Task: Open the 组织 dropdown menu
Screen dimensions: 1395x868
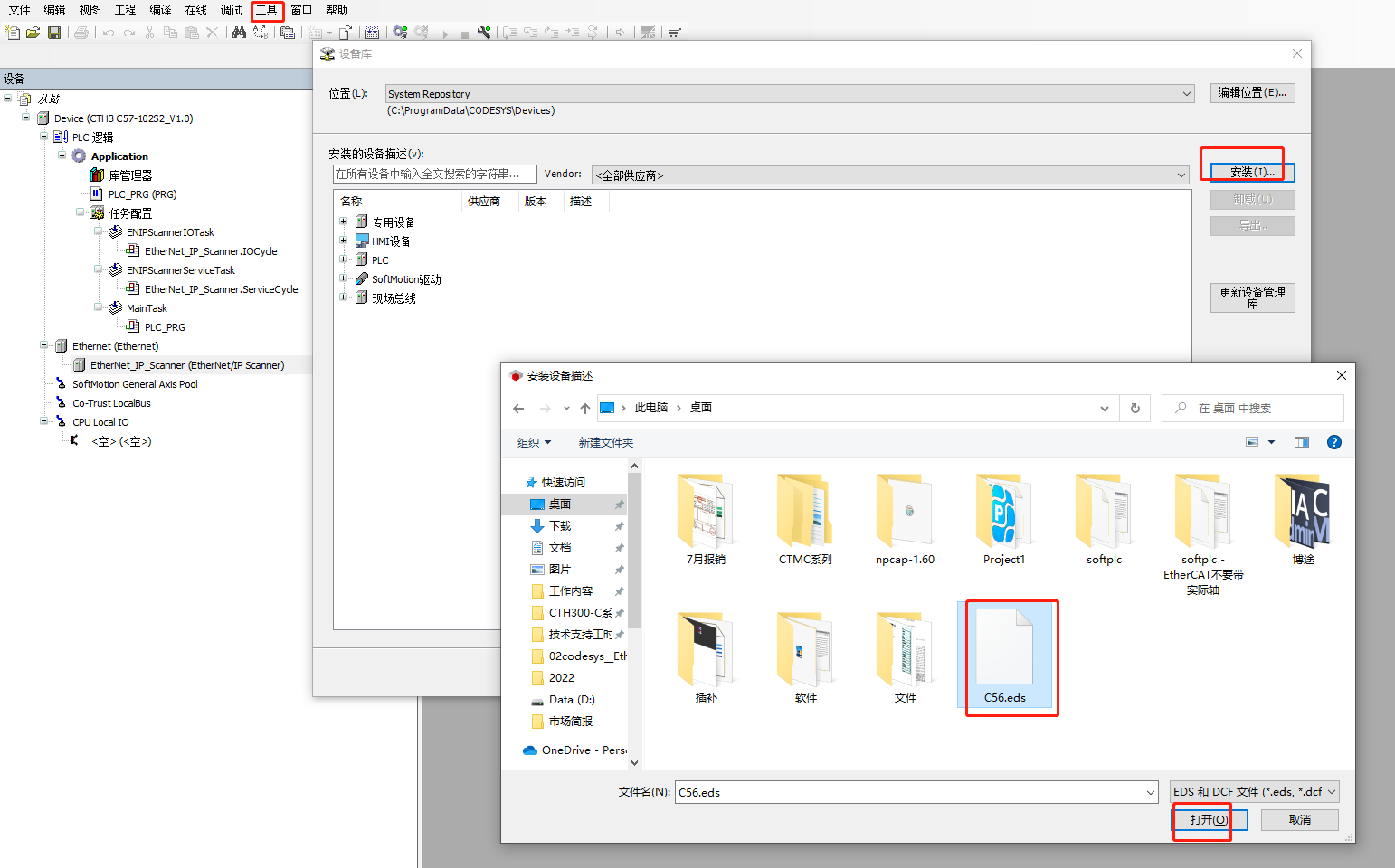Action: [x=534, y=443]
